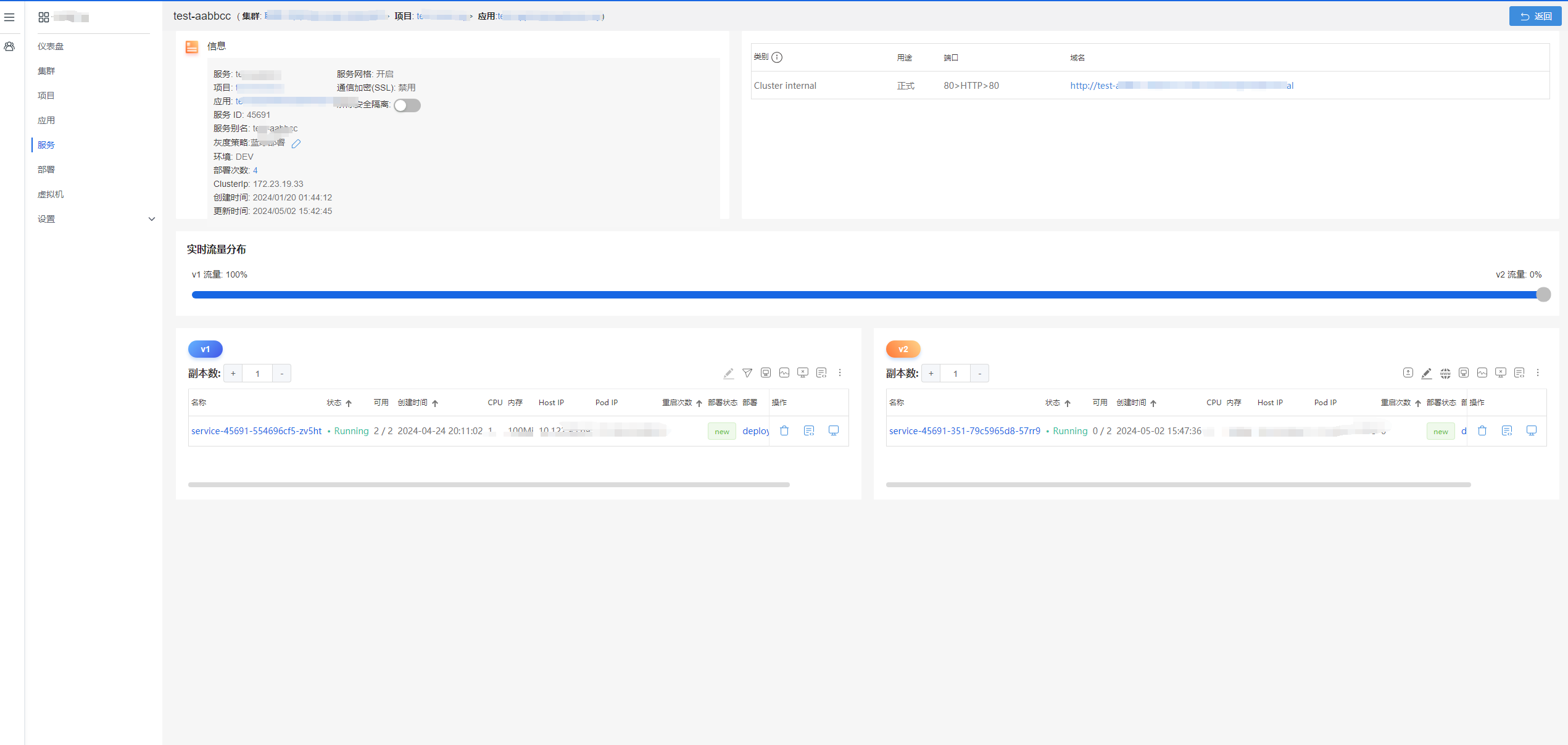Click the traffic distribution slider handle

click(x=1543, y=295)
